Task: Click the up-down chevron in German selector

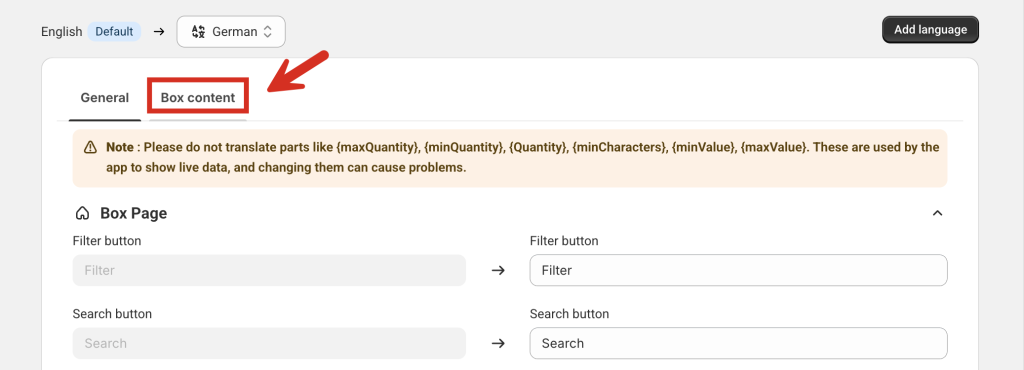Action: pos(267,32)
